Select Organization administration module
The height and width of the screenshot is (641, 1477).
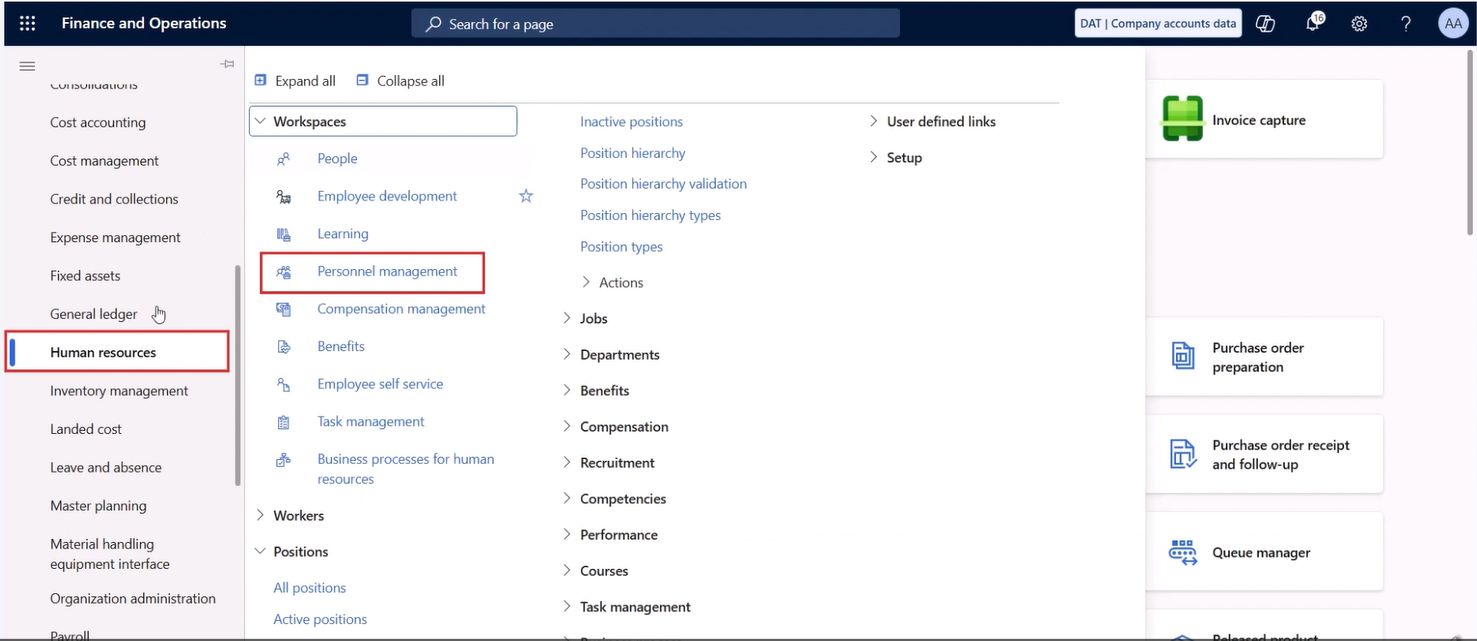pos(133,599)
